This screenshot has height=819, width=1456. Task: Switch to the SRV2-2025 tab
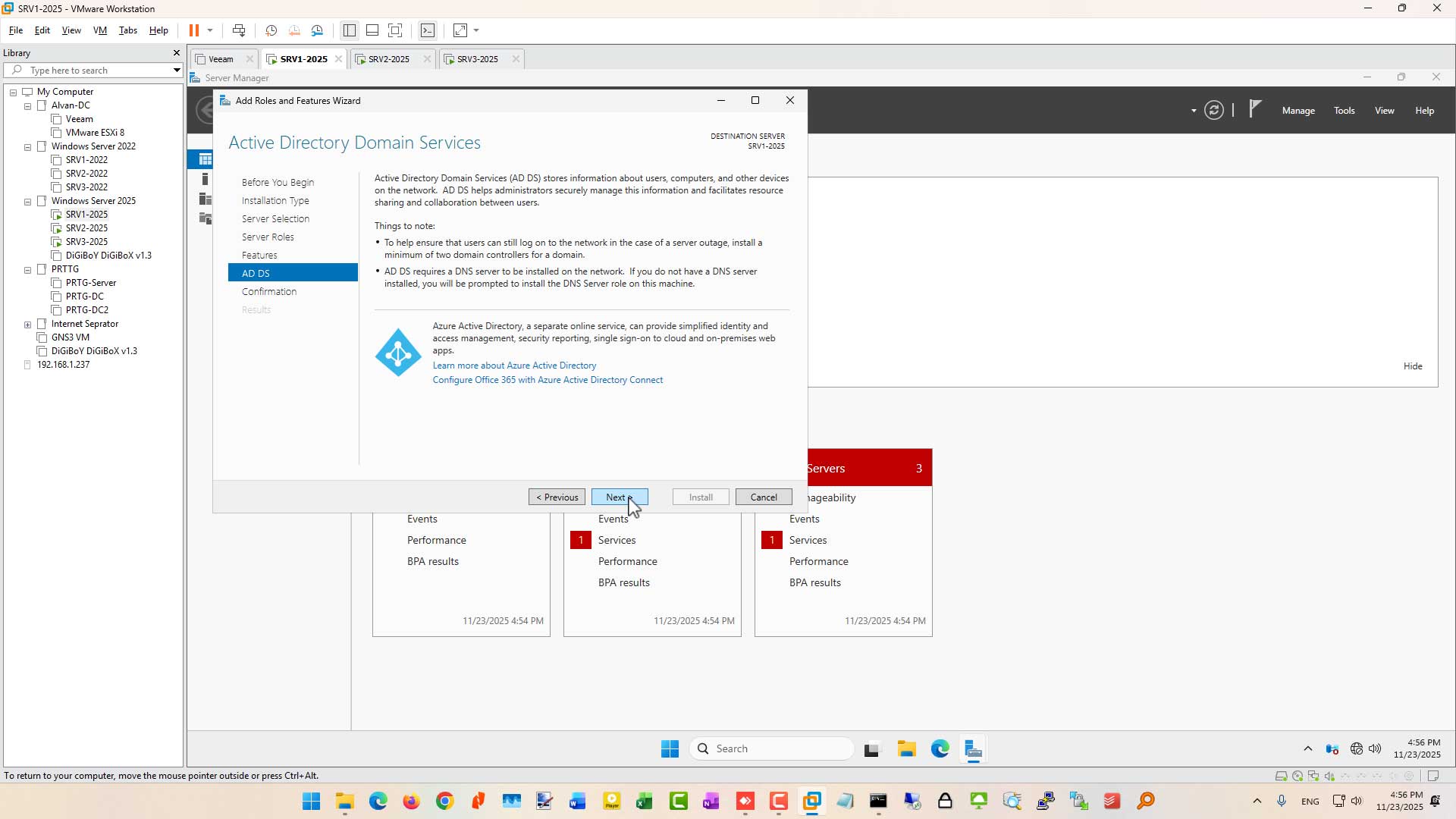(389, 59)
